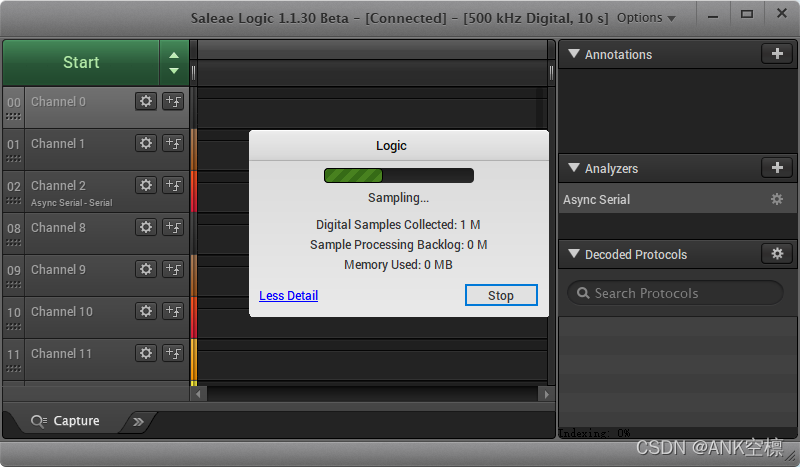The image size is (800, 467).
Task: Close the Saleae Logic window
Action: (x=782, y=13)
